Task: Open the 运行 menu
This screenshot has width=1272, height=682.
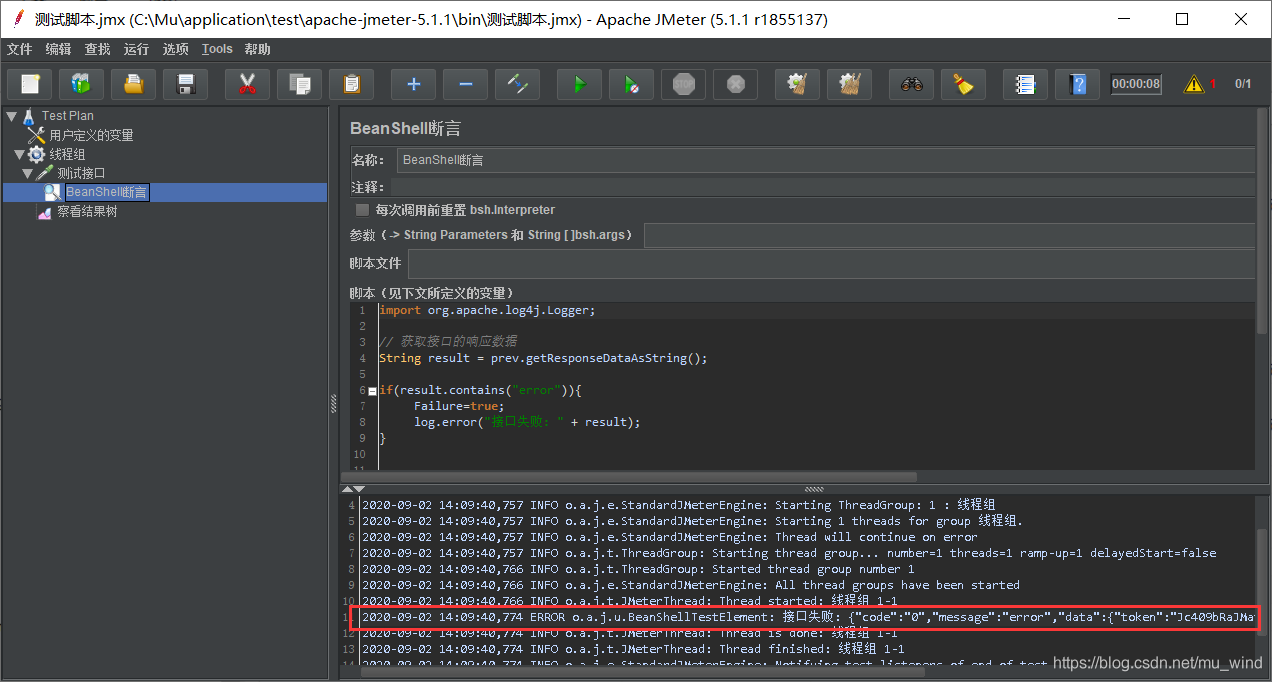Action: pyautogui.click(x=136, y=49)
